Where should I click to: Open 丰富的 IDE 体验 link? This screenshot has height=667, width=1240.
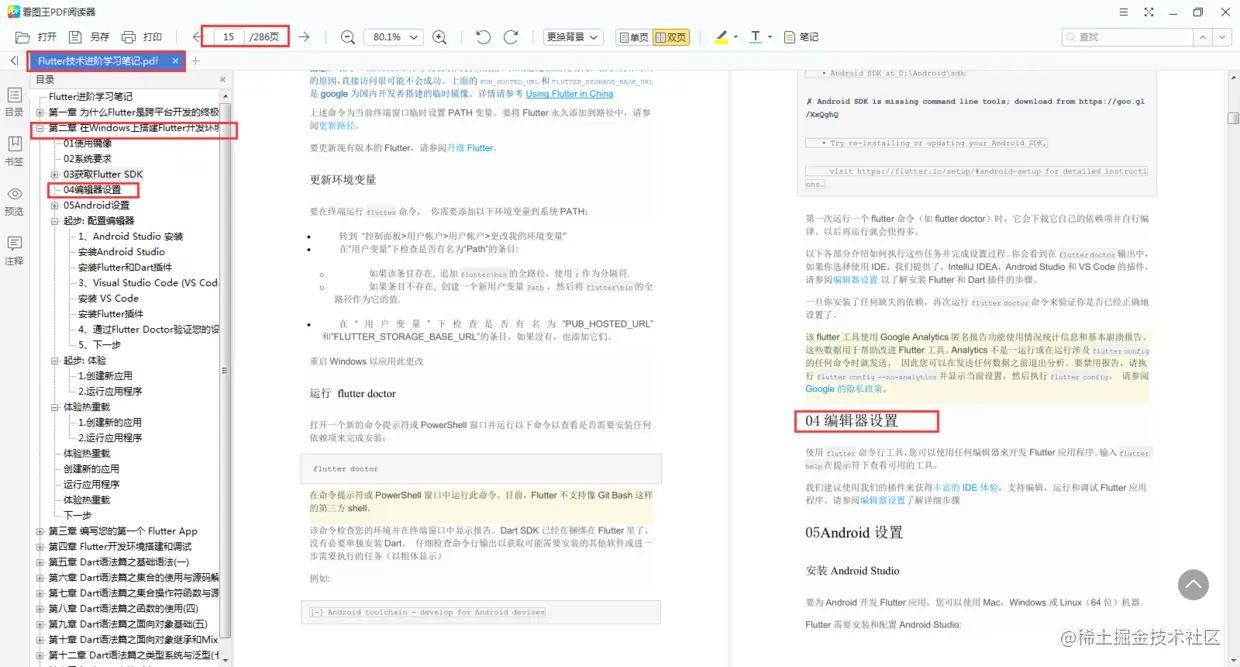tap(966, 488)
